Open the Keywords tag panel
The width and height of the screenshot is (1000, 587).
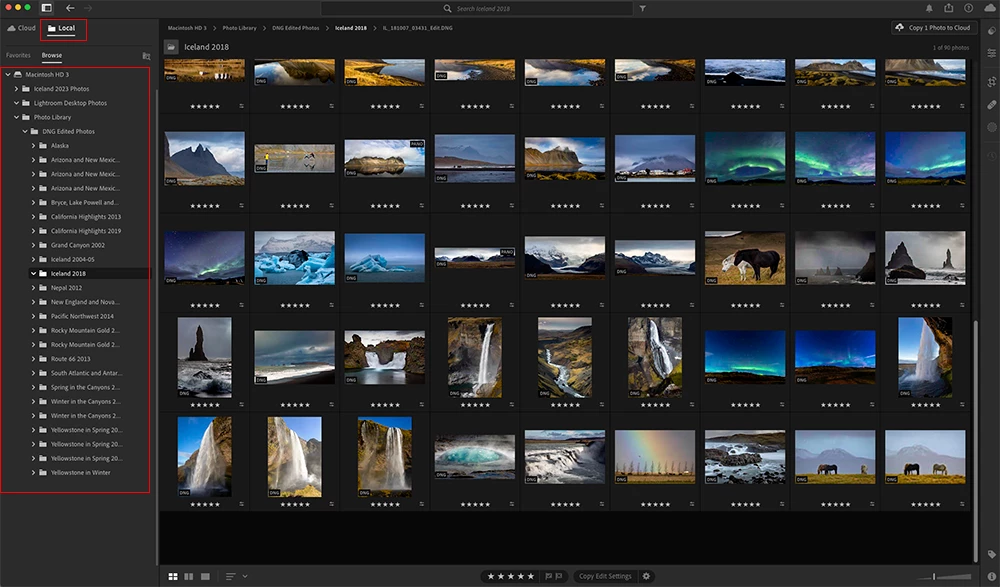click(991, 554)
